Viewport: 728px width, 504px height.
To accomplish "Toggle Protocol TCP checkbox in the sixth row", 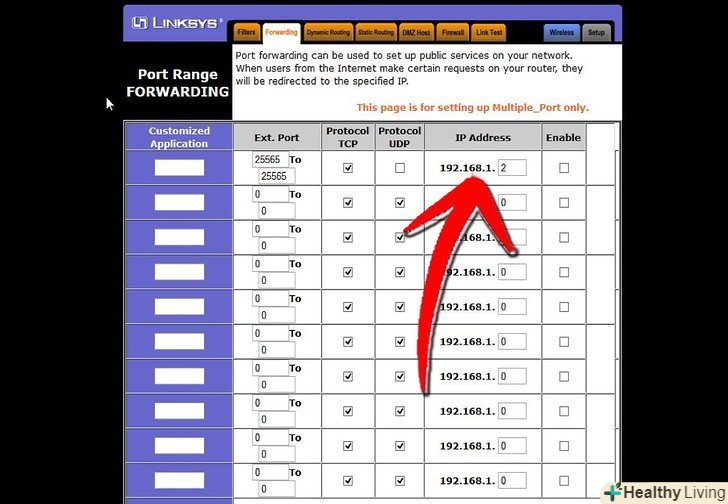I will [x=348, y=342].
